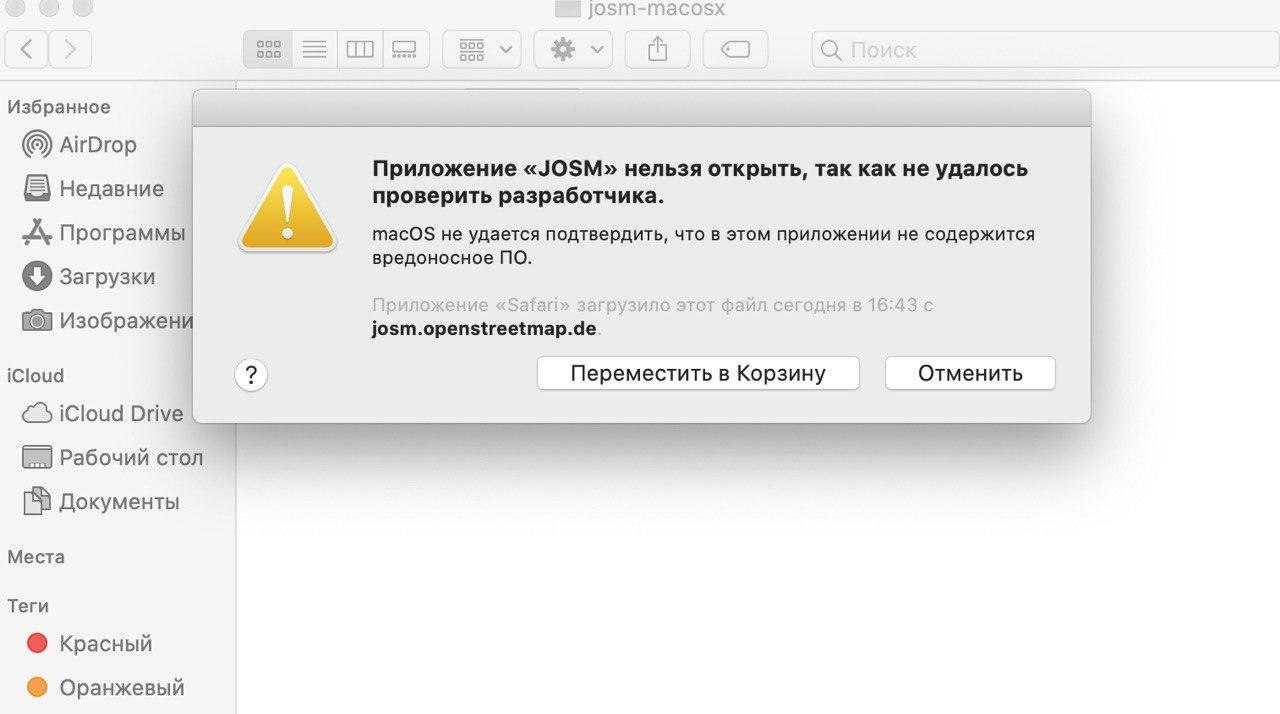The image size is (1280, 714).
Task: Click the folder icon in title bar
Action: (x=568, y=8)
